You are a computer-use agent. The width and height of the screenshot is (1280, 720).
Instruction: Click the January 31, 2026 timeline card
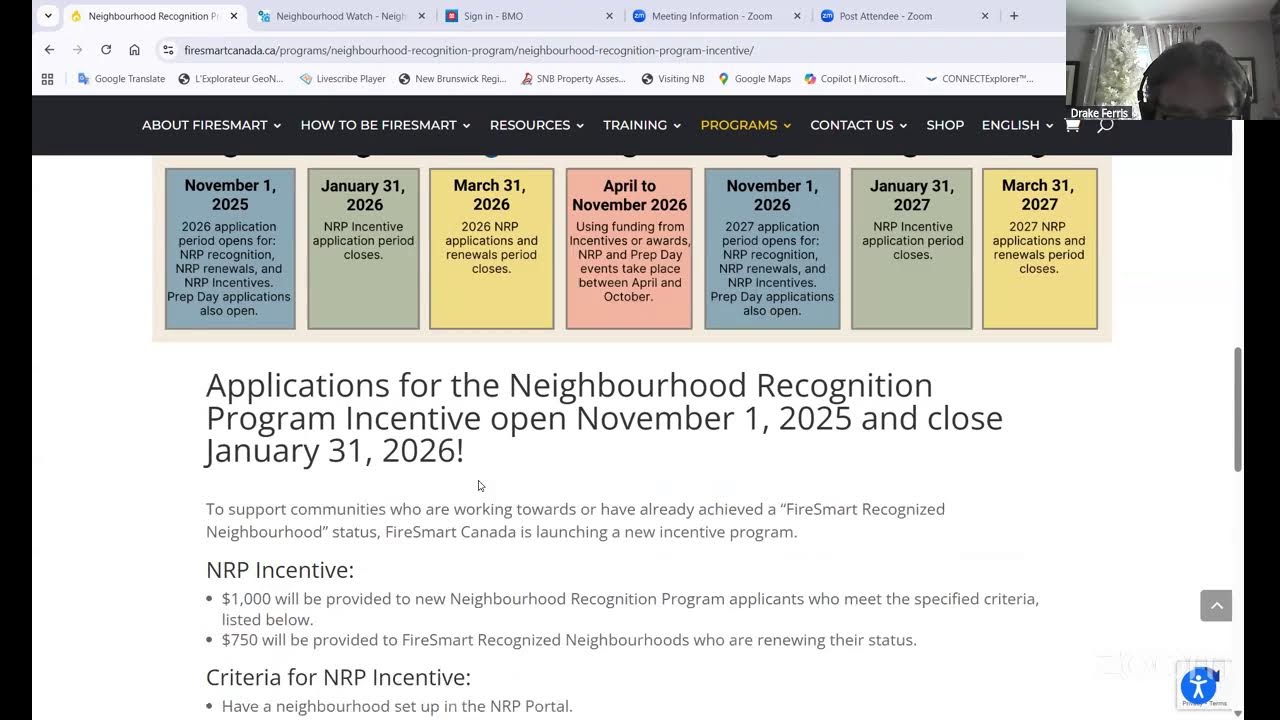coord(363,248)
